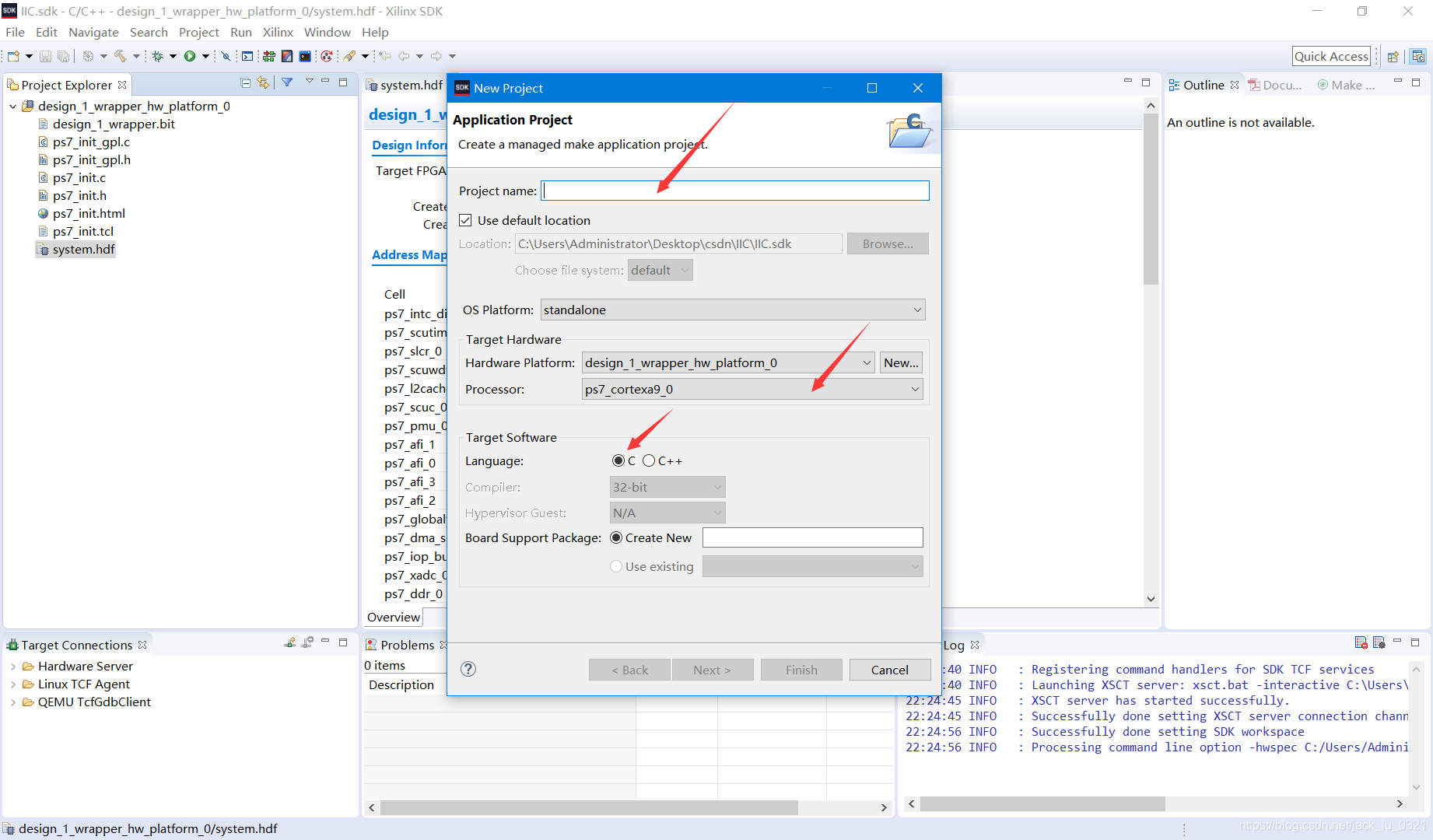This screenshot has width=1433, height=840.
Task: Open the Project Explorer View Menu arrow
Action: [310, 81]
